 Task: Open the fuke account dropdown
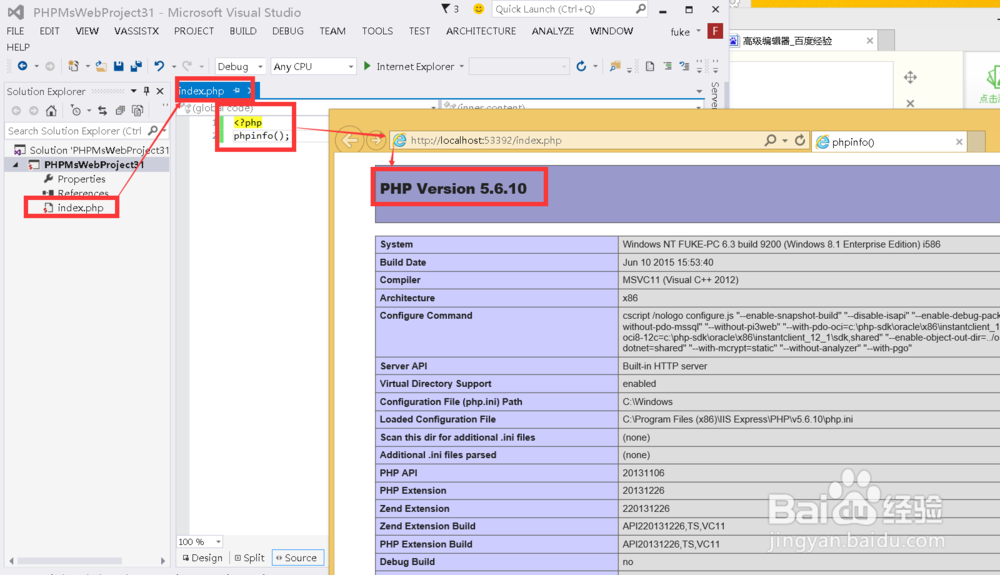coord(698,31)
